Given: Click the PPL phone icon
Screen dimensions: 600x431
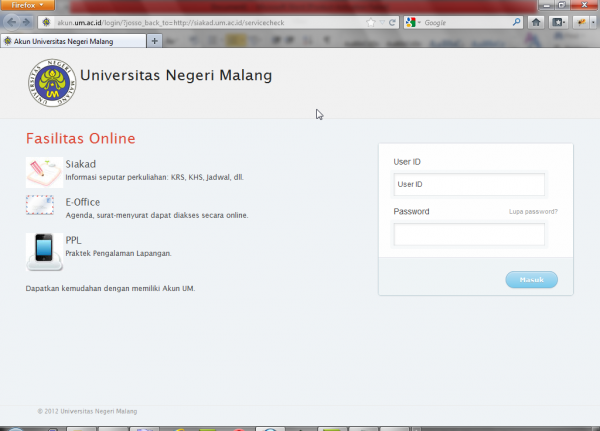Looking at the screenshot, I should [44, 252].
